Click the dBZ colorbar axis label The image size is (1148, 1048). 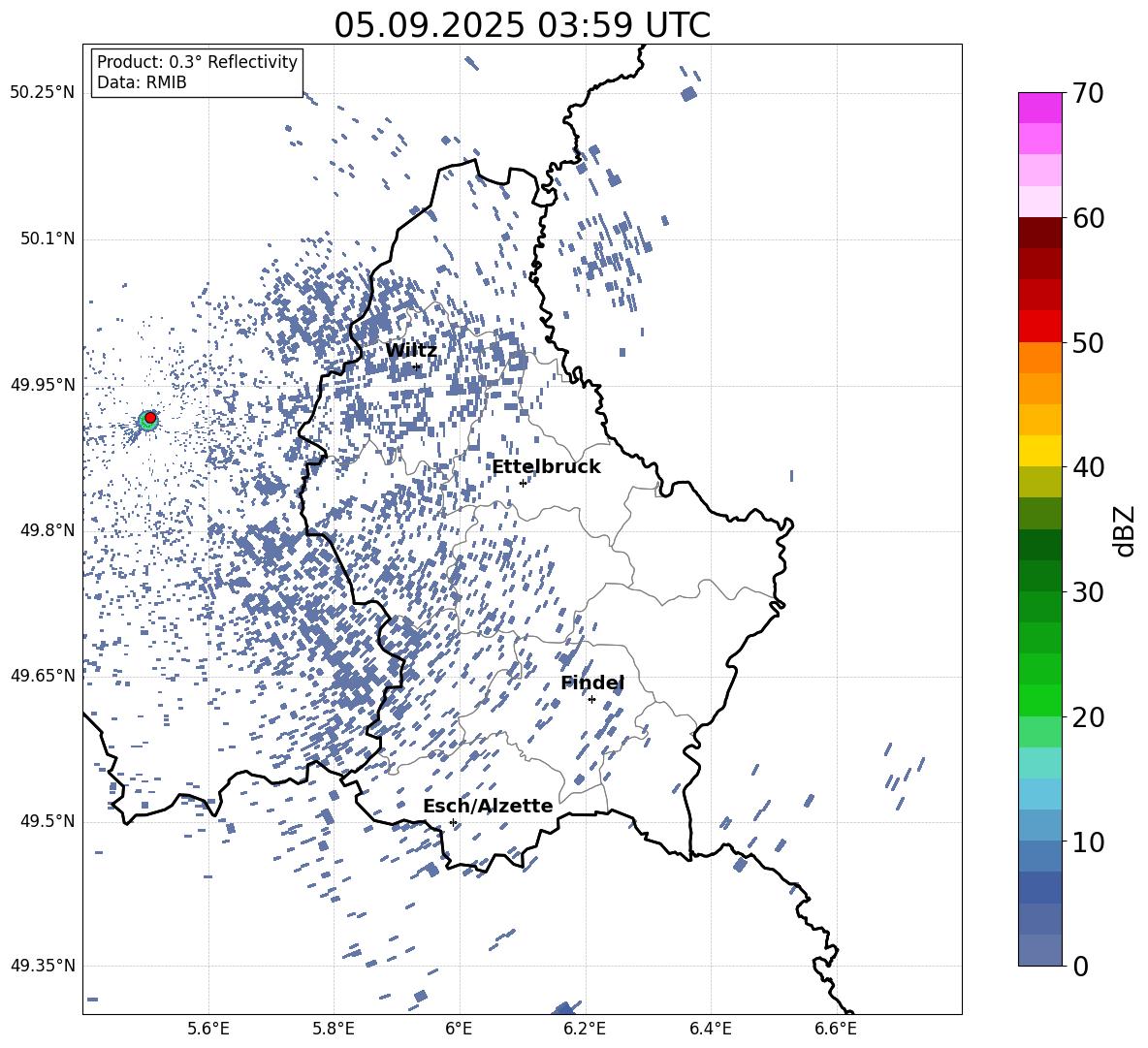[1126, 530]
